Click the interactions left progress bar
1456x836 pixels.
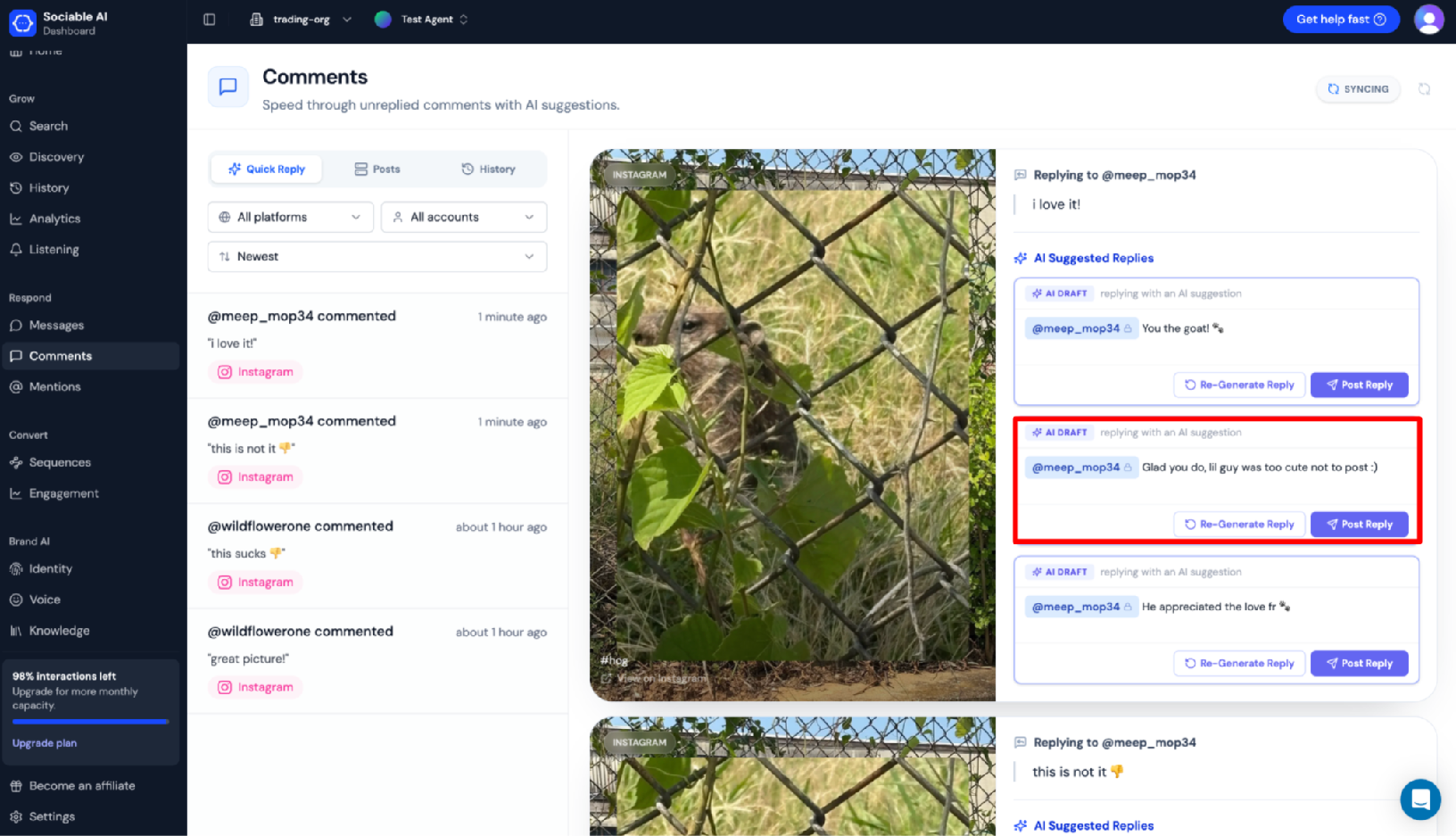(x=90, y=722)
